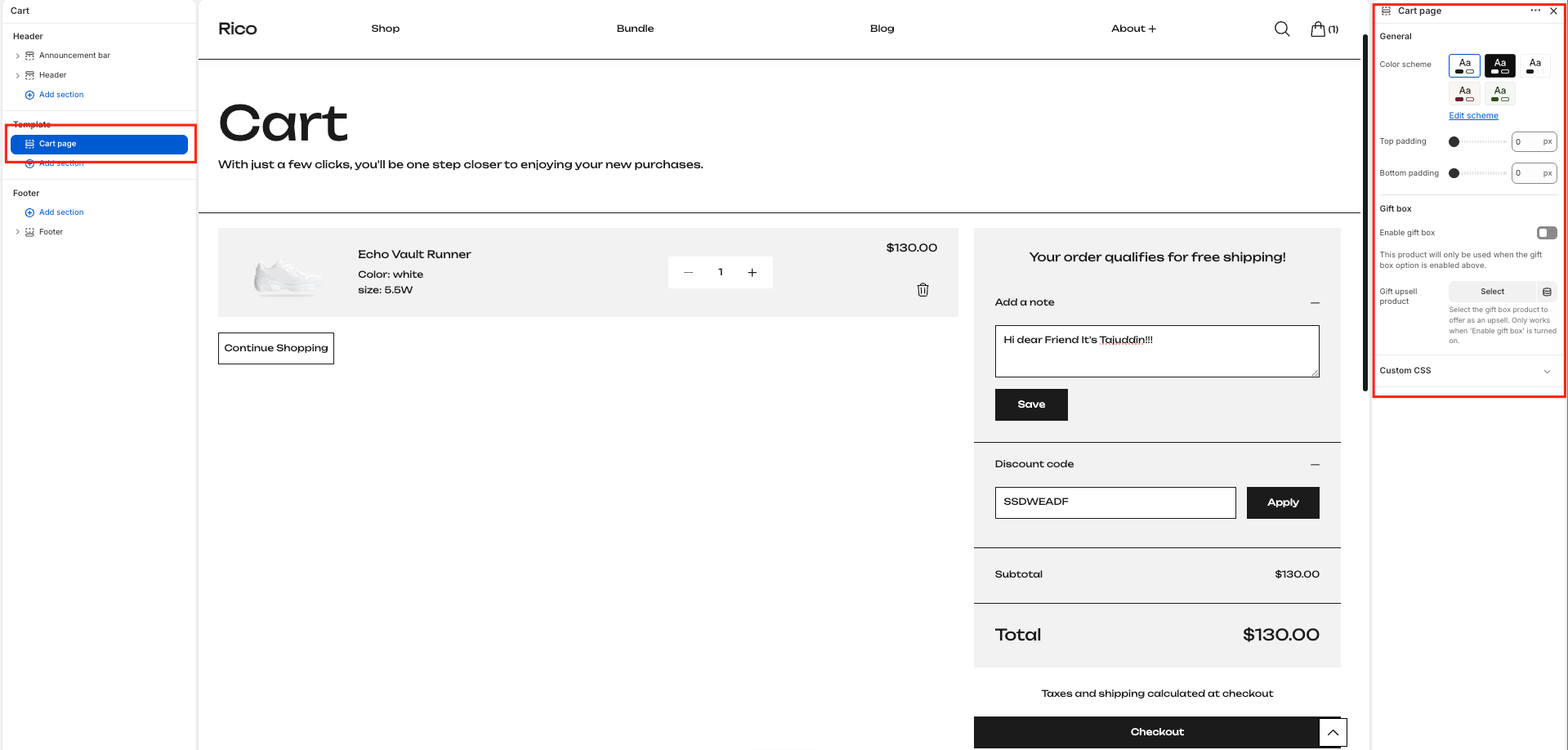Adjust the Top padding slider
Image resolution: width=1568 pixels, height=750 pixels.
pyautogui.click(x=1478, y=142)
